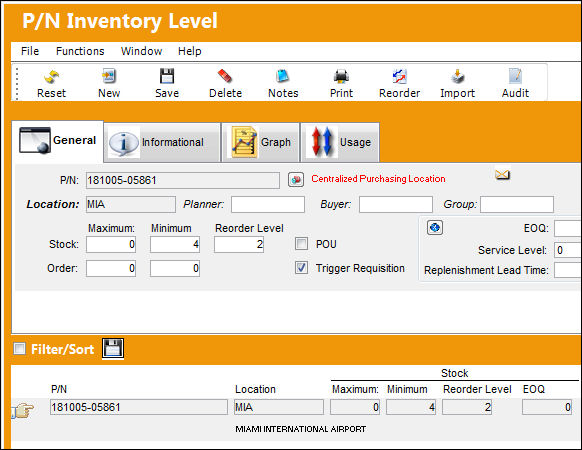Click the Save floppy disk toolbar icon
582x450 pixels.
(x=167, y=76)
